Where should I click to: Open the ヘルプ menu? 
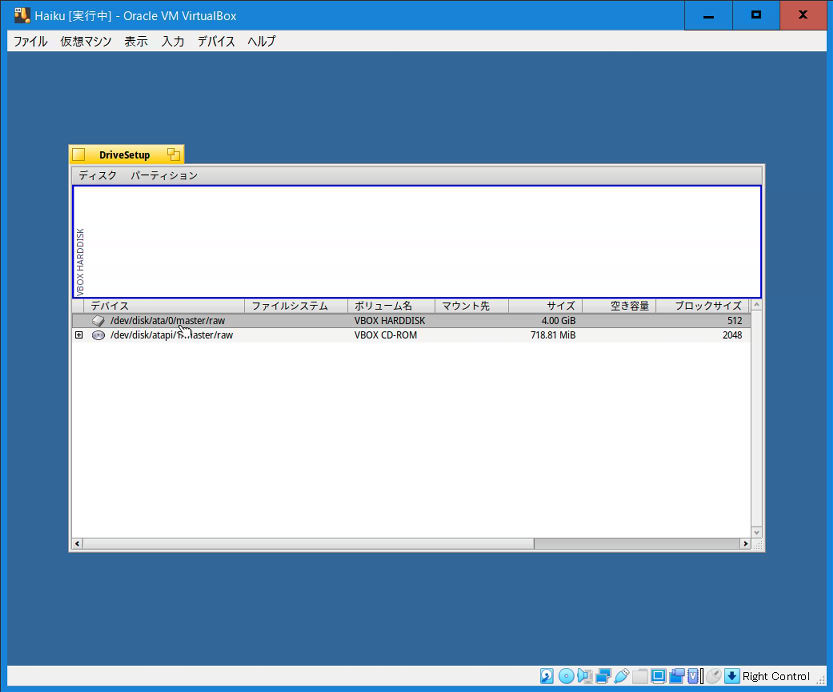261,41
